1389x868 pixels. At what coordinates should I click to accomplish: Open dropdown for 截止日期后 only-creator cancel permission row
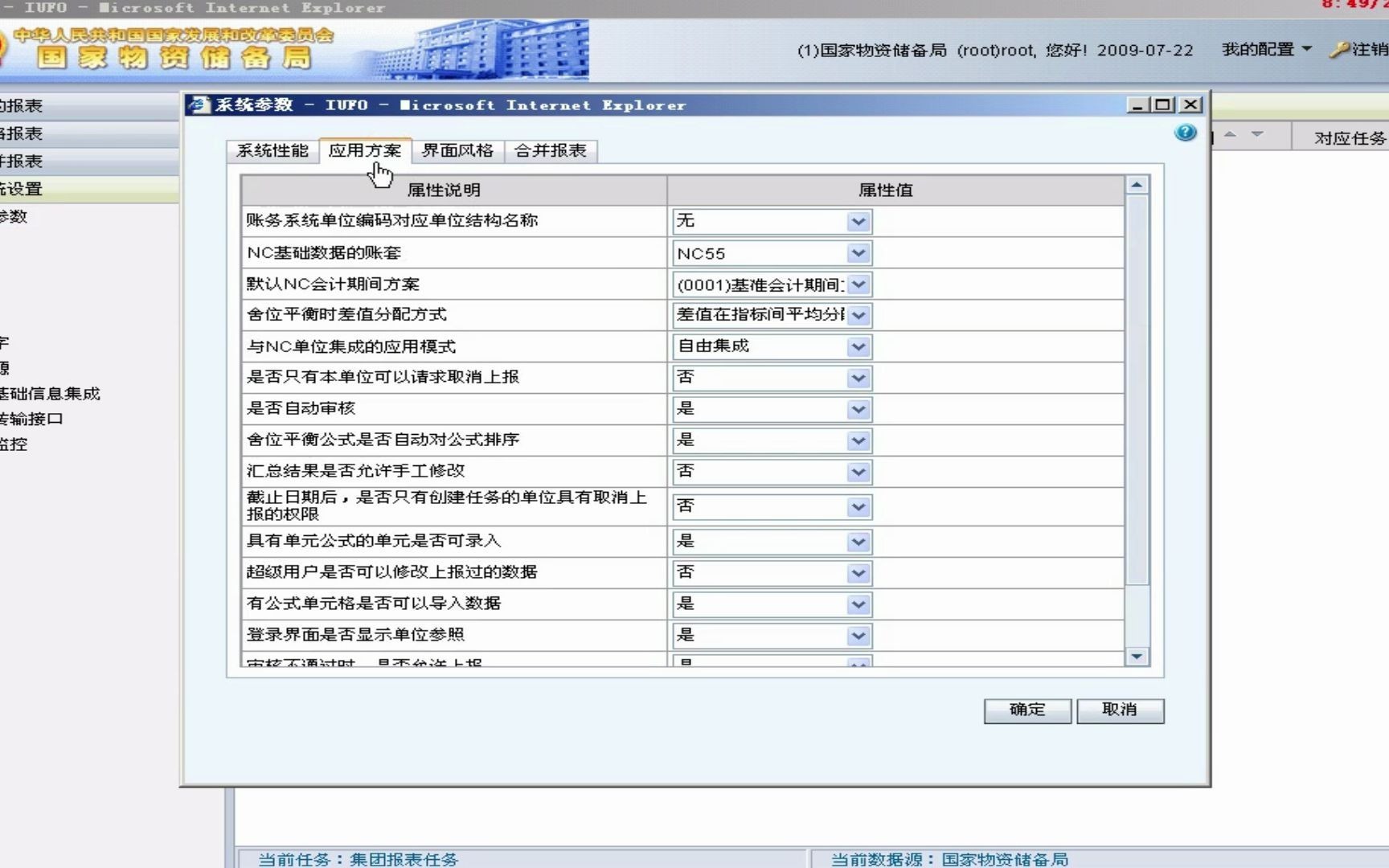[x=858, y=506]
